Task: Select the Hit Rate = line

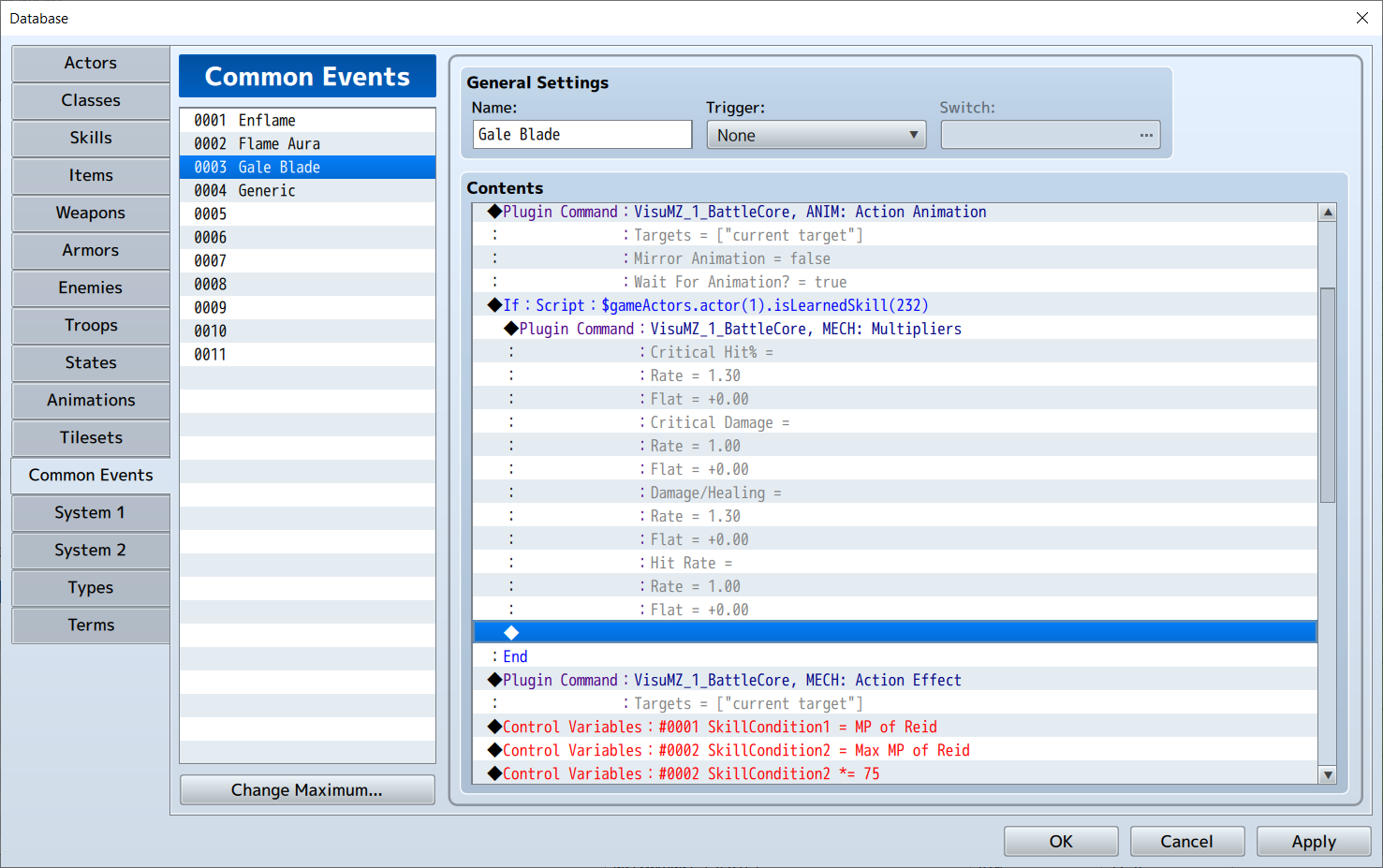Action: pyautogui.click(x=894, y=563)
